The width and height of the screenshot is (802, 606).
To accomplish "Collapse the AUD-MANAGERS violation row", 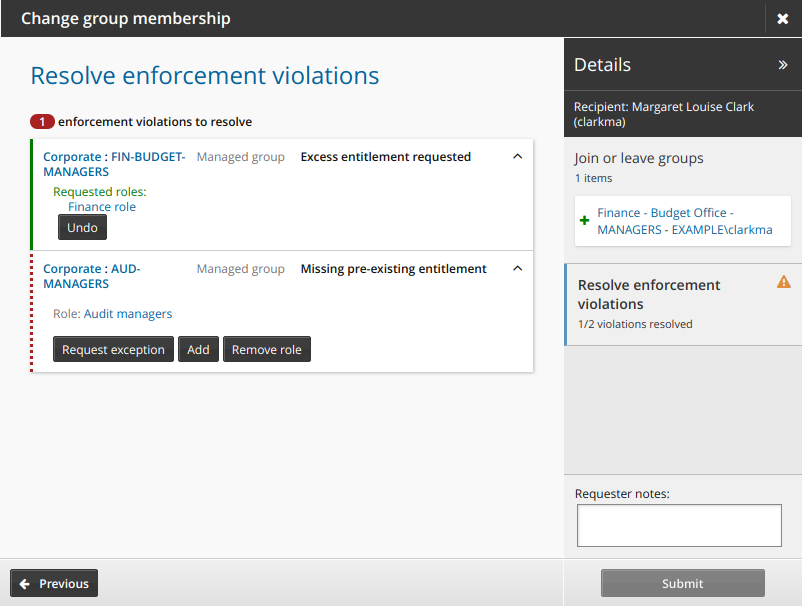I will (517, 269).
